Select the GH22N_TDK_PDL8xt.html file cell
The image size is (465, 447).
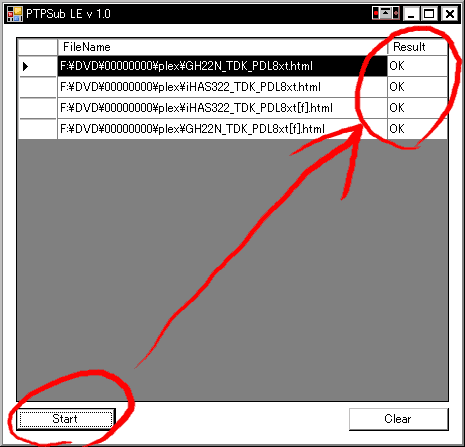[x=223, y=66]
